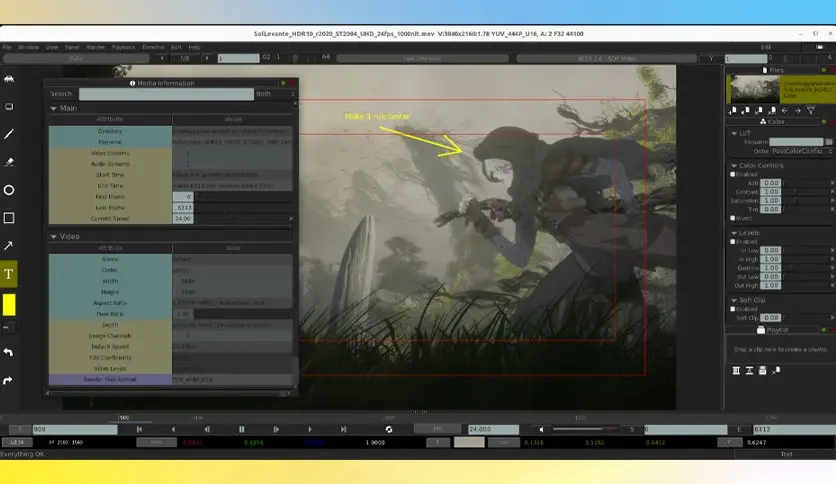
Task: Enable the Color Controls checkbox
Action: tap(733, 174)
